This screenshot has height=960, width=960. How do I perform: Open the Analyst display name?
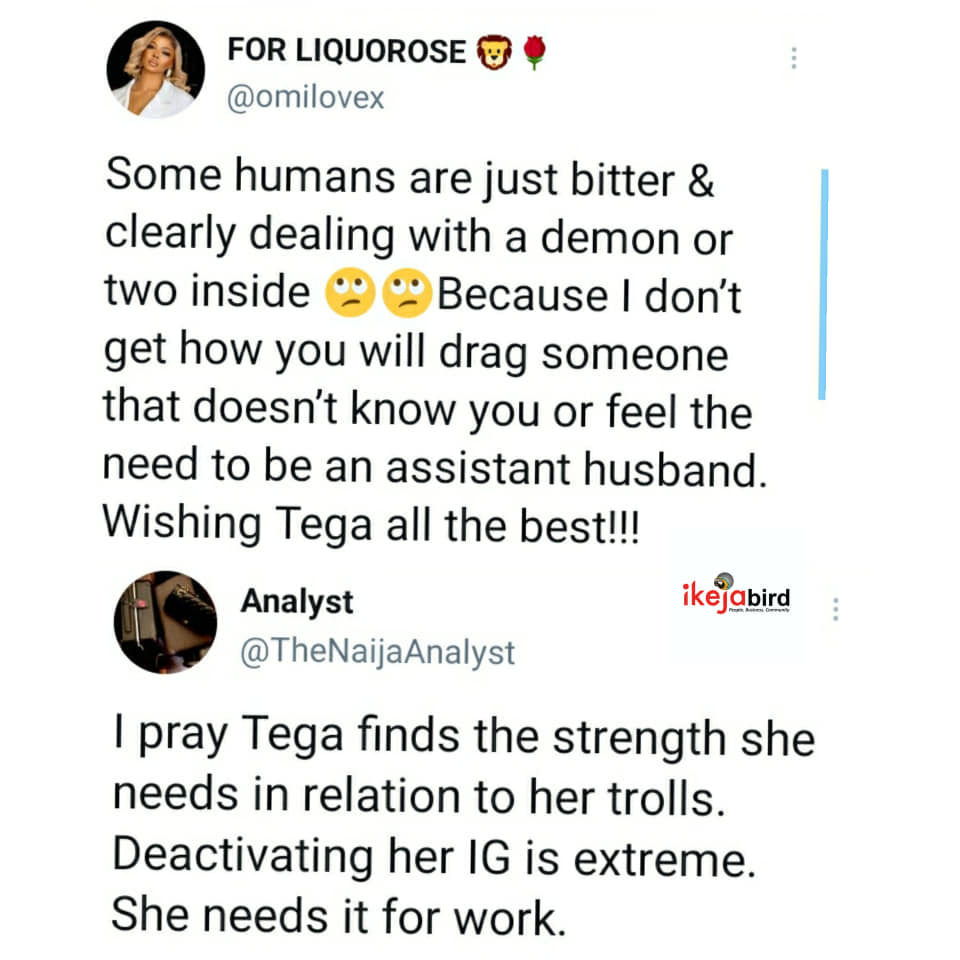point(297,602)
